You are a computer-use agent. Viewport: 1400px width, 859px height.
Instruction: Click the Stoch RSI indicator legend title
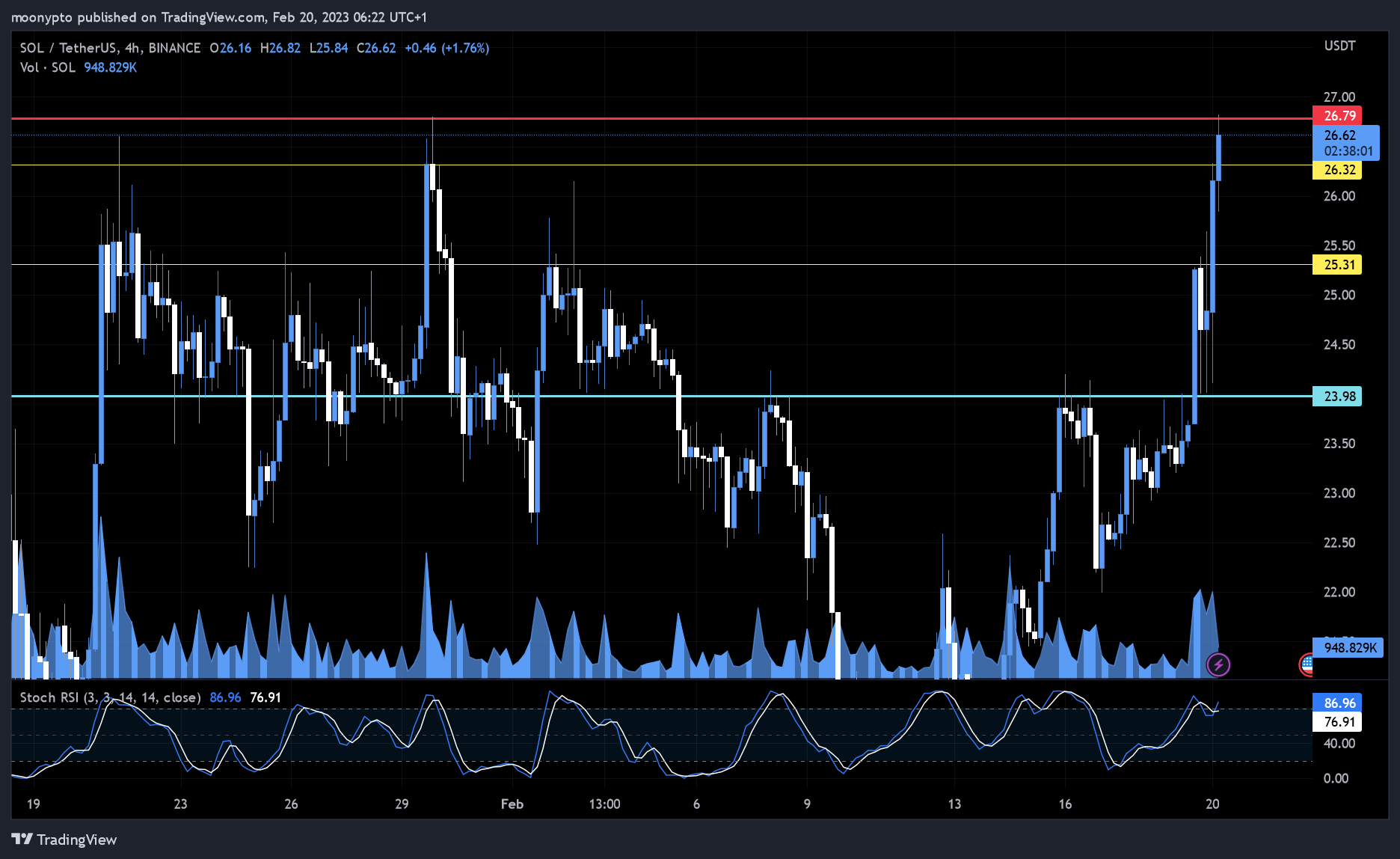(110, 697)
